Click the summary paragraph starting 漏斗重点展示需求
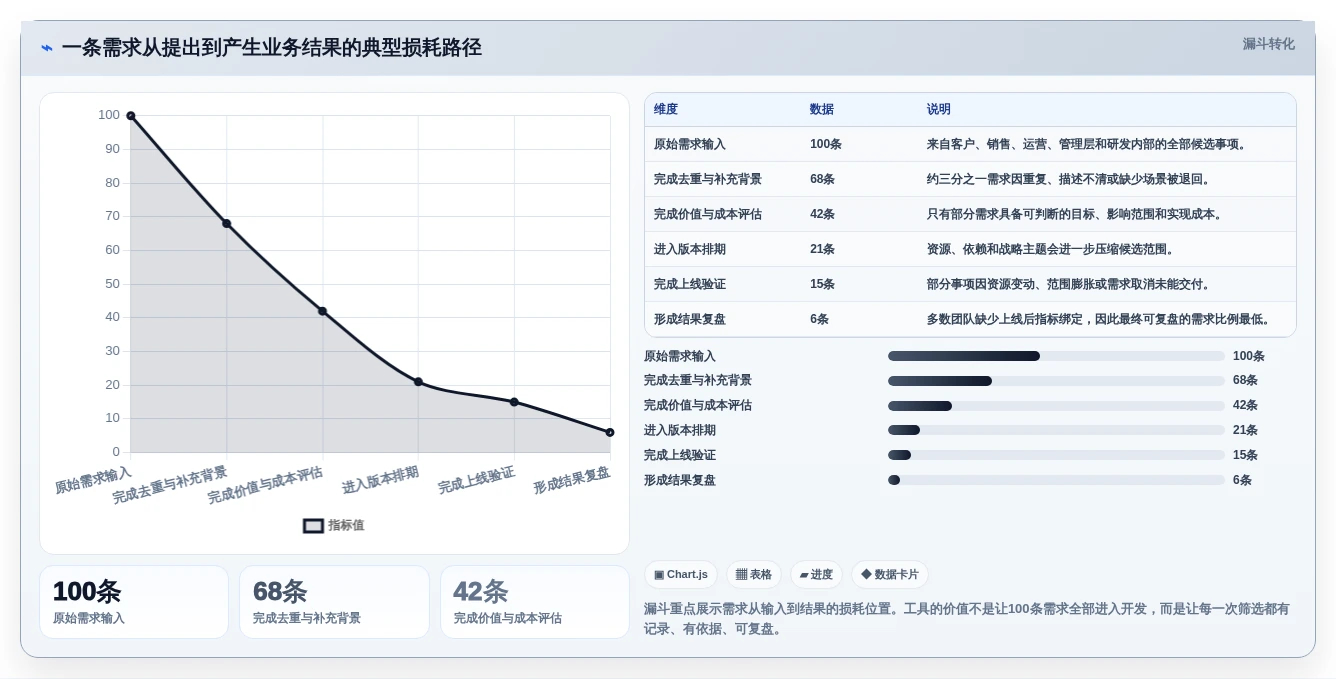Viewport: 1336px width, 679px height. point(967,619)
